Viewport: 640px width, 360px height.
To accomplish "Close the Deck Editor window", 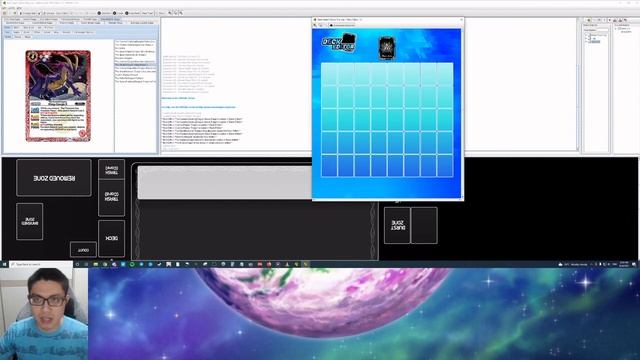I will coord(461,19).
